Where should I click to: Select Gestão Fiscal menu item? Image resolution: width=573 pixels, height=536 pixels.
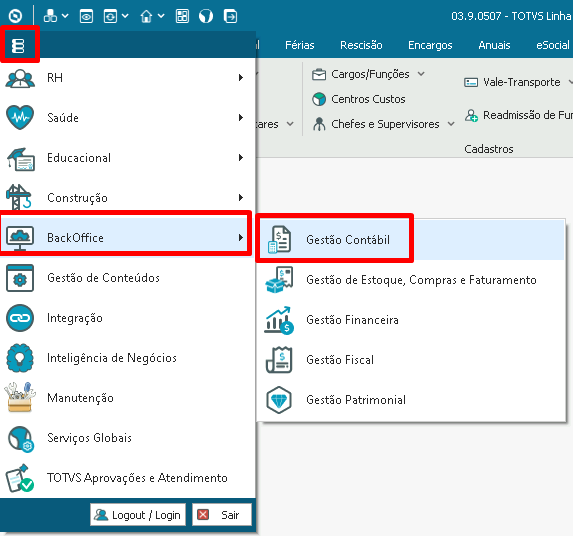click(411, 360)
